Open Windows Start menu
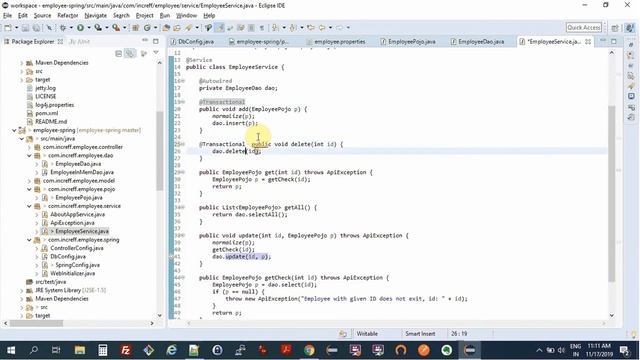 tap(11, 350)
